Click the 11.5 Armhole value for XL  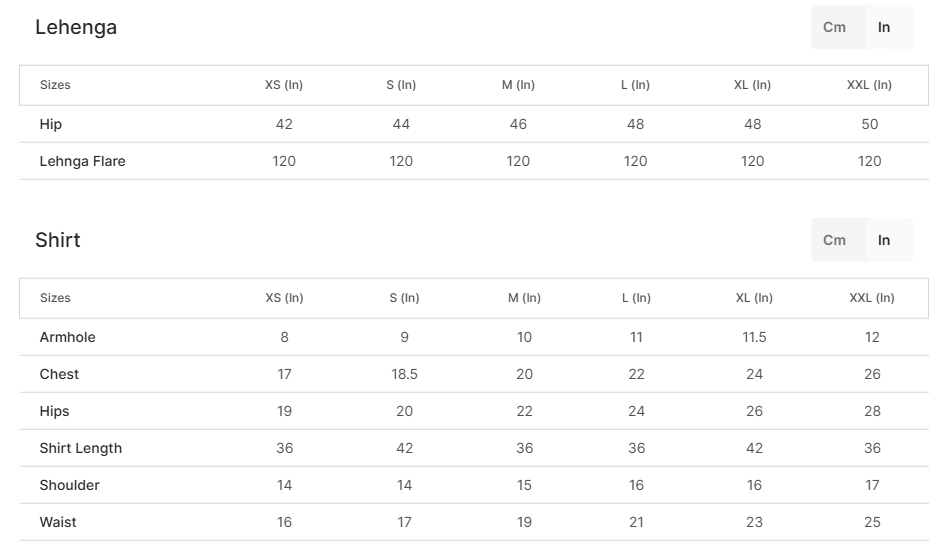(x=754, y=337)
